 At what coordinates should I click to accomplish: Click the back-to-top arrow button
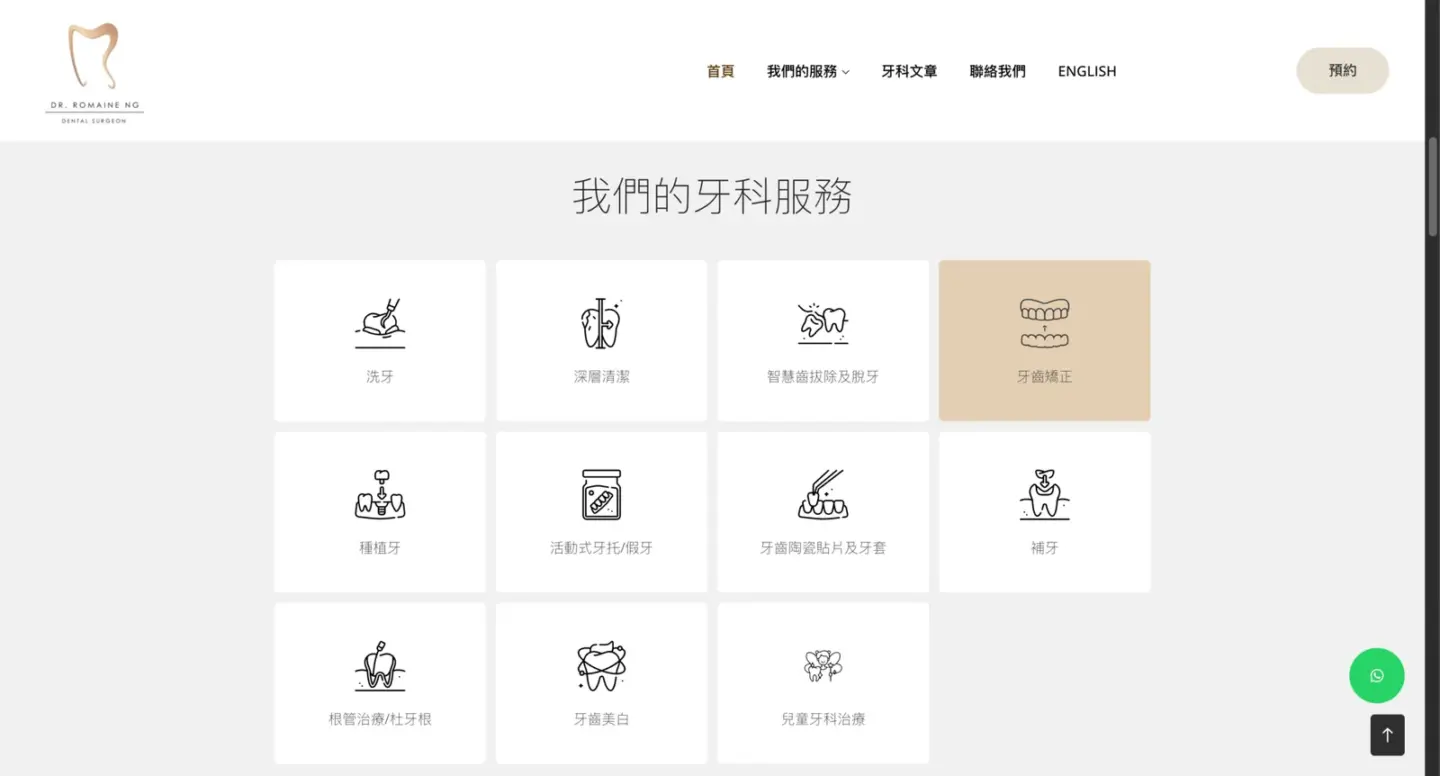(1387, 735)
